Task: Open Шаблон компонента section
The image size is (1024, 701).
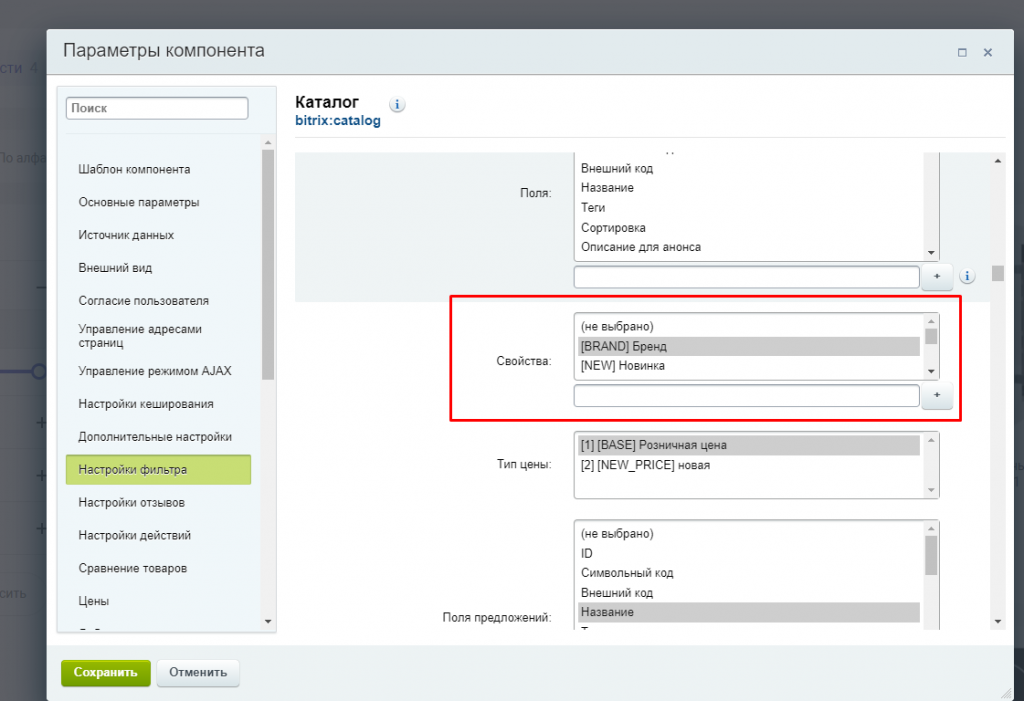Action: click(135, 169)
